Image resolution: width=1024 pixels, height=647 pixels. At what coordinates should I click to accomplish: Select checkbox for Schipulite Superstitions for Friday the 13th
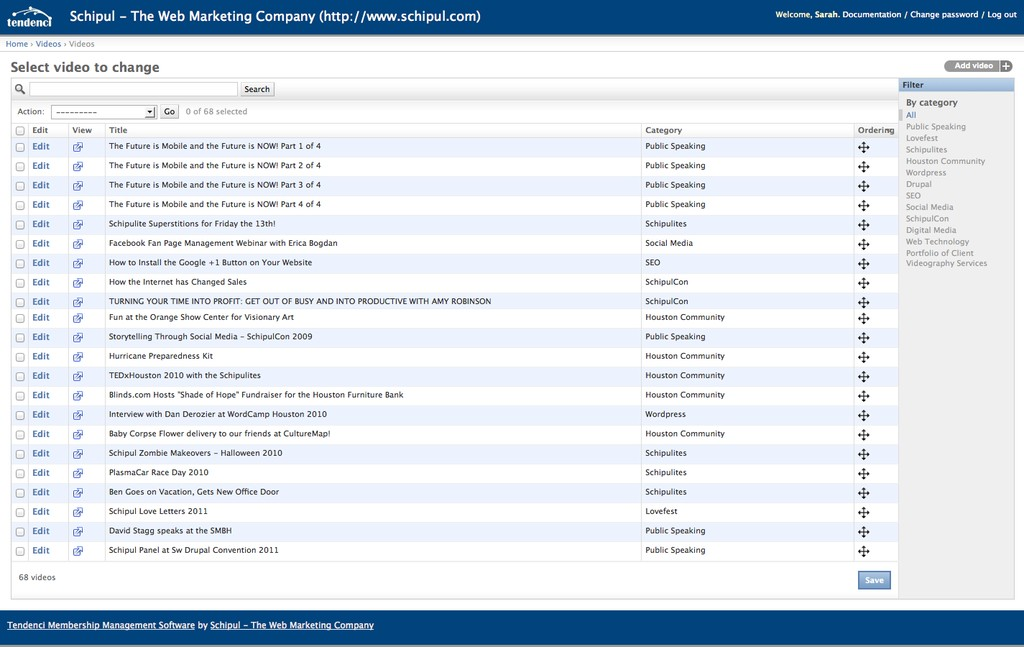click(20, 225)
